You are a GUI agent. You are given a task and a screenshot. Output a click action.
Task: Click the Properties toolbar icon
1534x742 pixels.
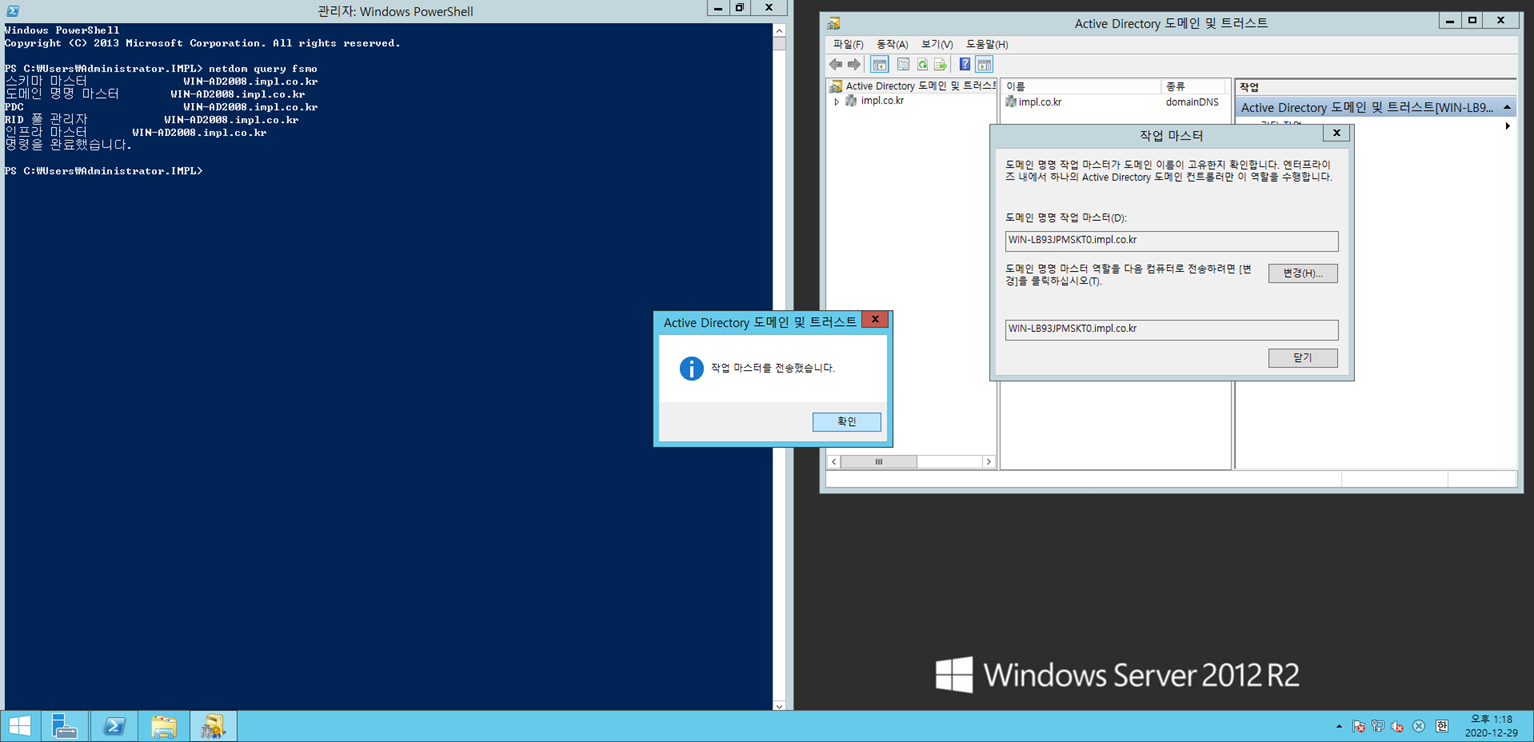pos(903,65)
